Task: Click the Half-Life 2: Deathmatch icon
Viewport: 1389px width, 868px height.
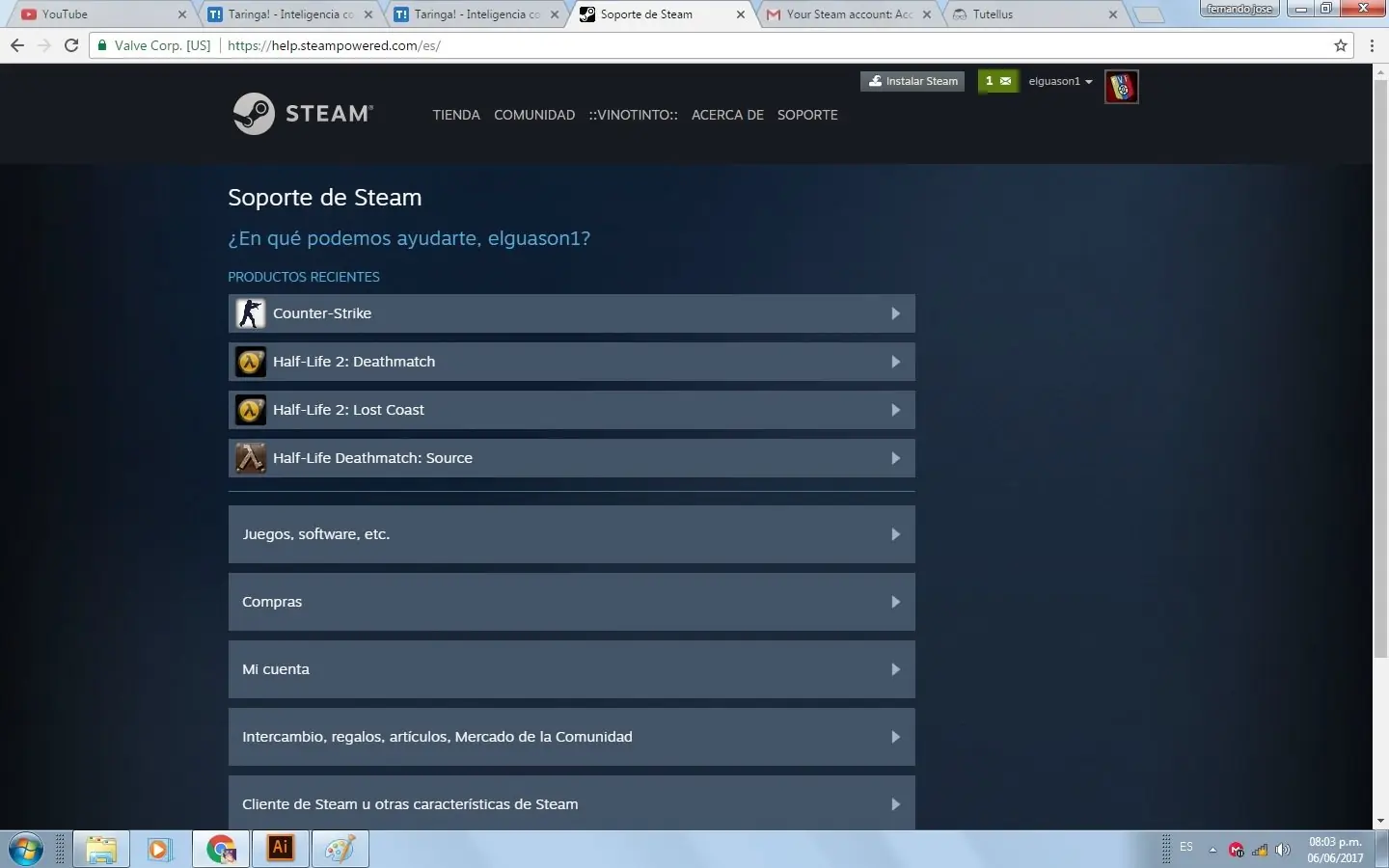Action: (249, 361)
